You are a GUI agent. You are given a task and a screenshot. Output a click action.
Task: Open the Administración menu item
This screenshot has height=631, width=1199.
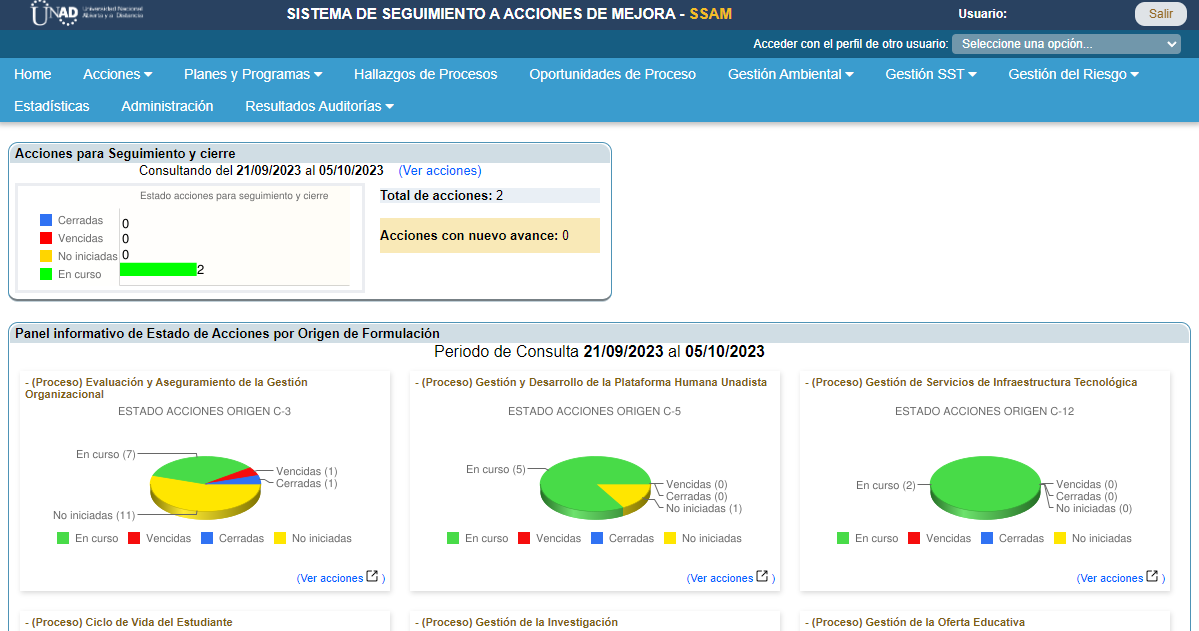pos(167,106)
